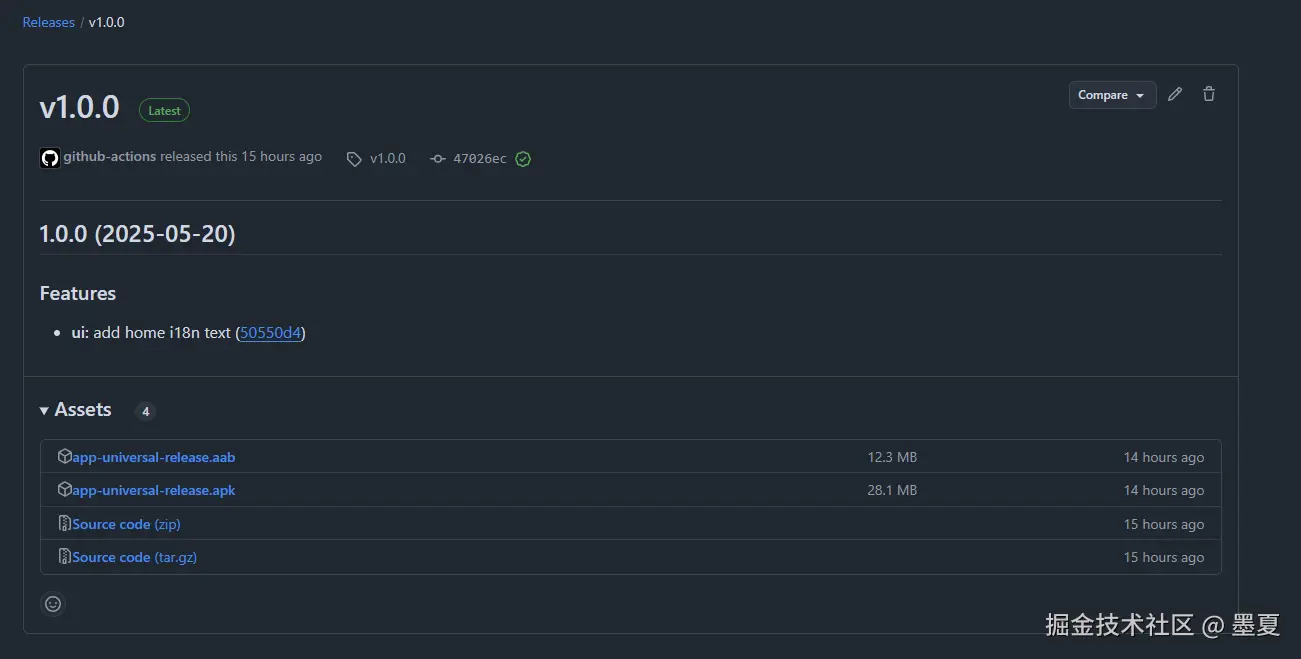The image size is (1301, 659).
Task: Click the tag icon beside v1.0.0
Action: (x=354, y=159)
